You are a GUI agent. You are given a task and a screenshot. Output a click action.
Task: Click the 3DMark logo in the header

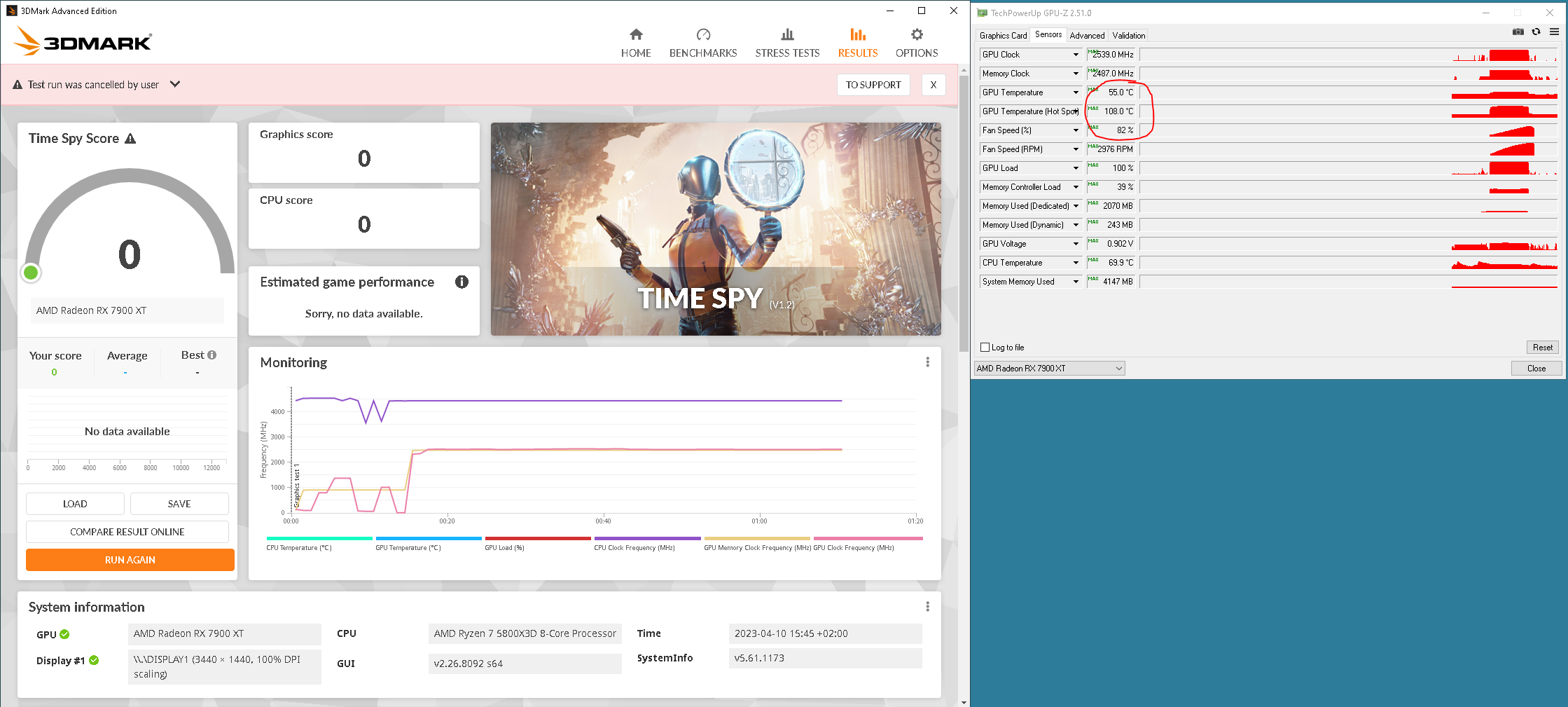click(83, 41)
